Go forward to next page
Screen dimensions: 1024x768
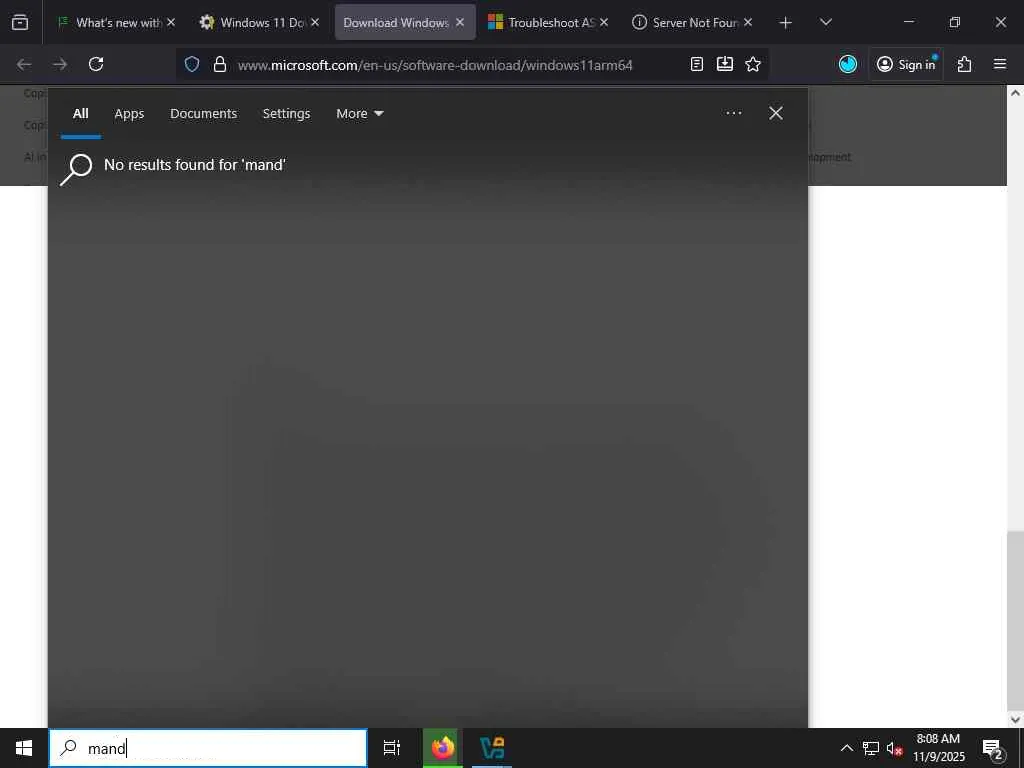tap(60, 64)
